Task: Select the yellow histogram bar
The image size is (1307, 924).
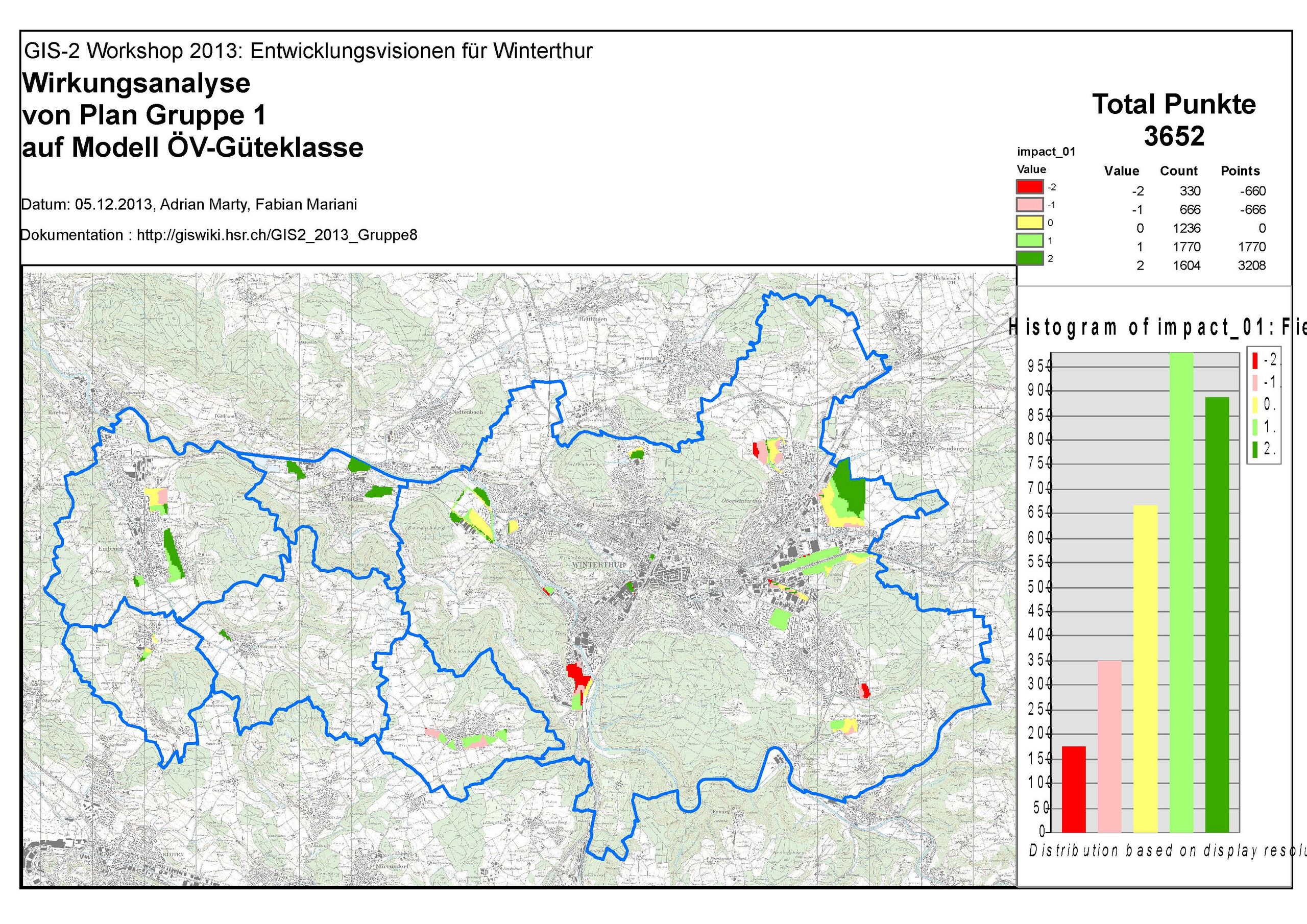Action: coord(1145,668)
